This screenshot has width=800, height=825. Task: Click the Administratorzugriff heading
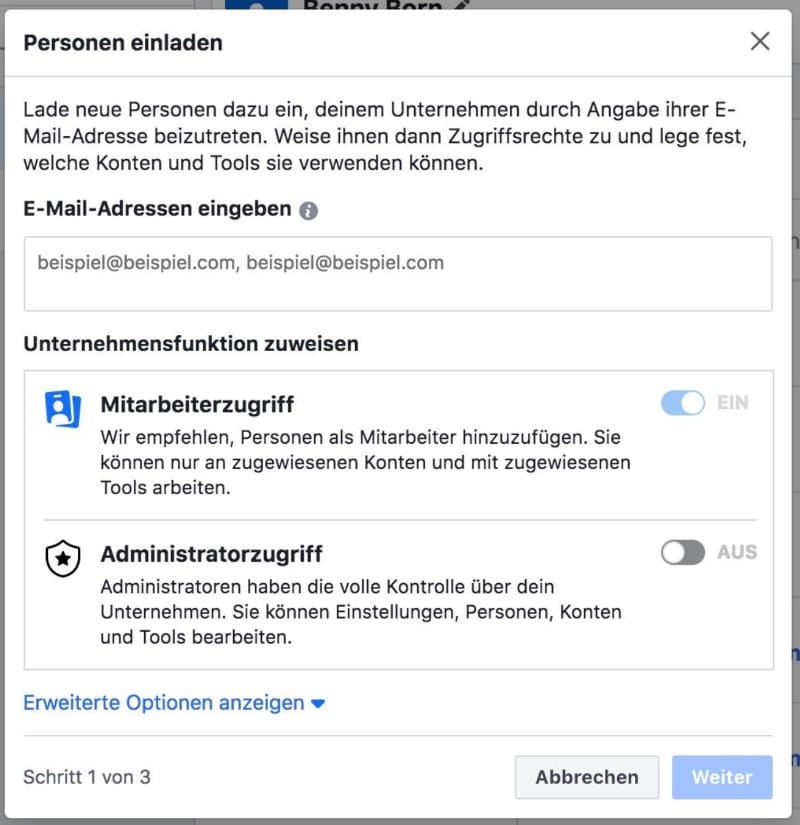click(211, 553)
